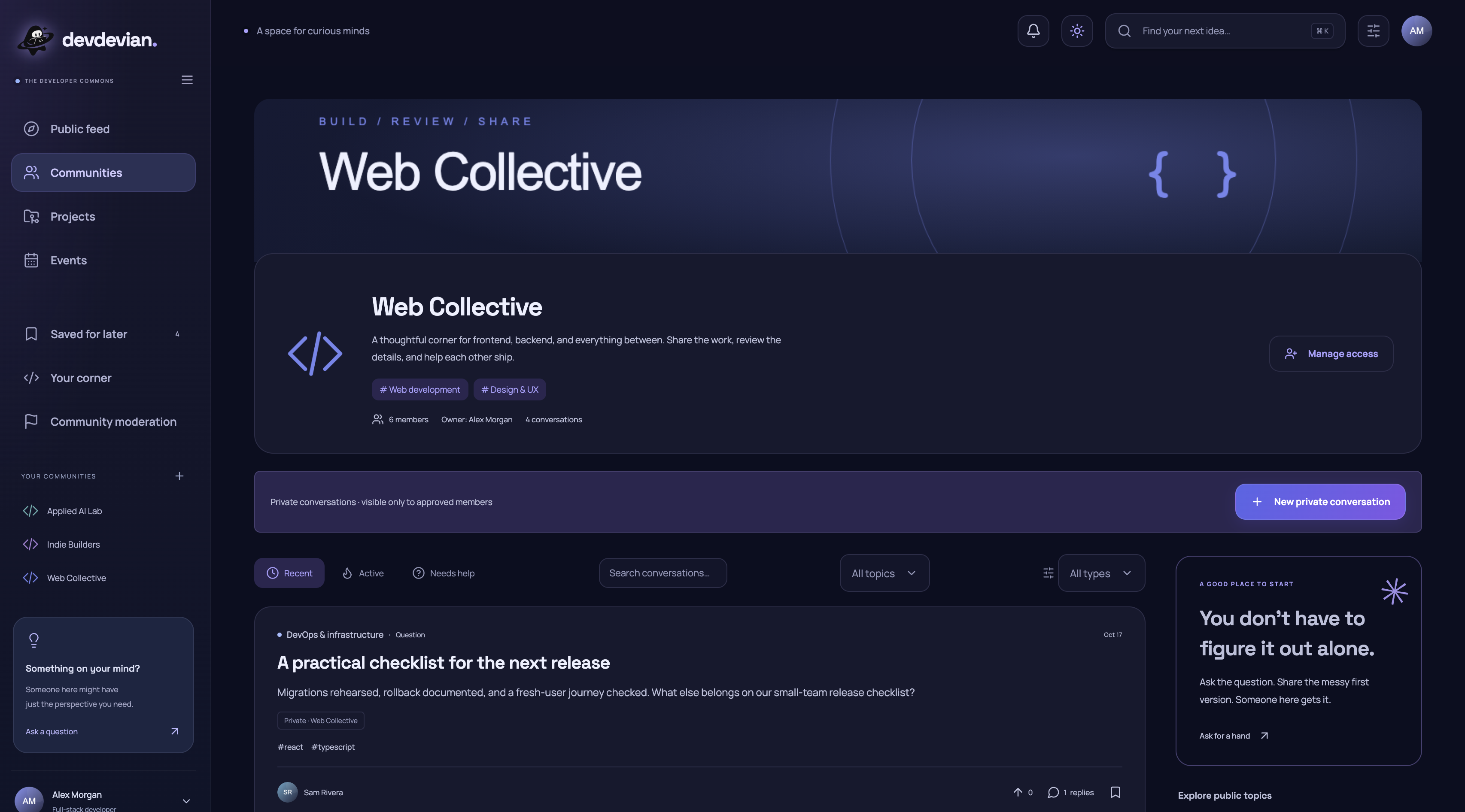
Task: Select Indie Builders community
Action: click(x=103, y=544)
